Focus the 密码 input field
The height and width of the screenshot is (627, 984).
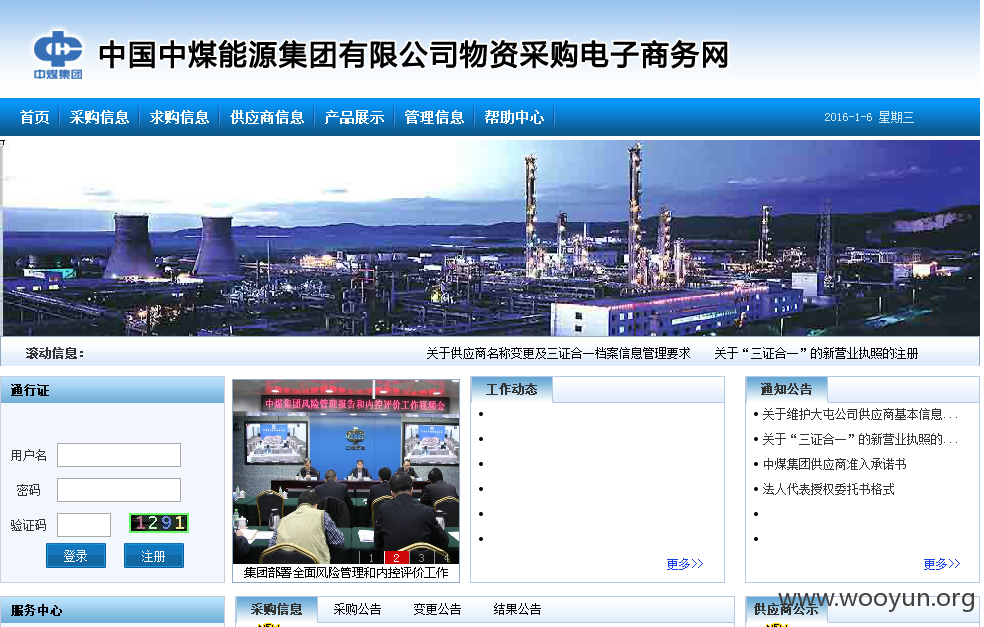click(119, 490)
